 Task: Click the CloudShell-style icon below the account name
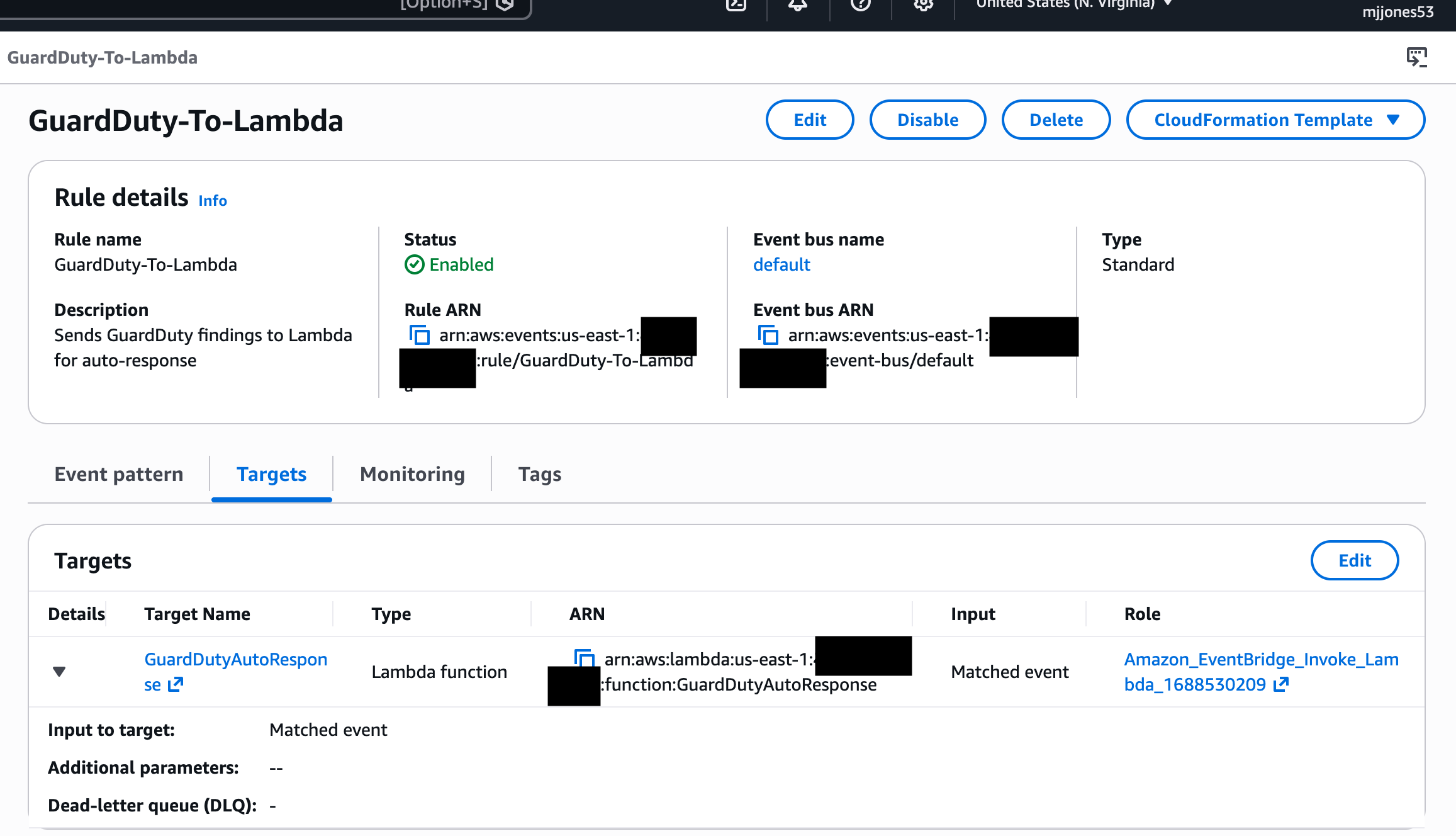tap(1416, 57)
